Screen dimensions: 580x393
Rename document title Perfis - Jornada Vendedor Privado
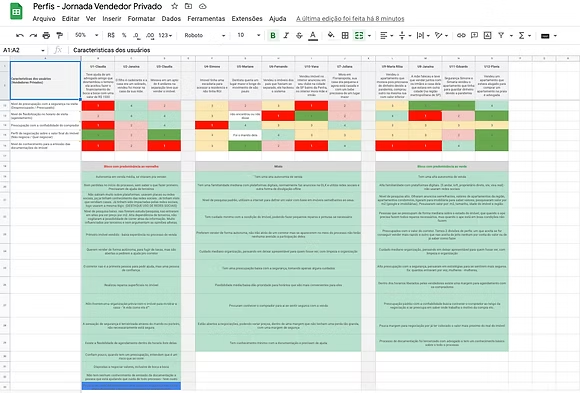[97, 6]
